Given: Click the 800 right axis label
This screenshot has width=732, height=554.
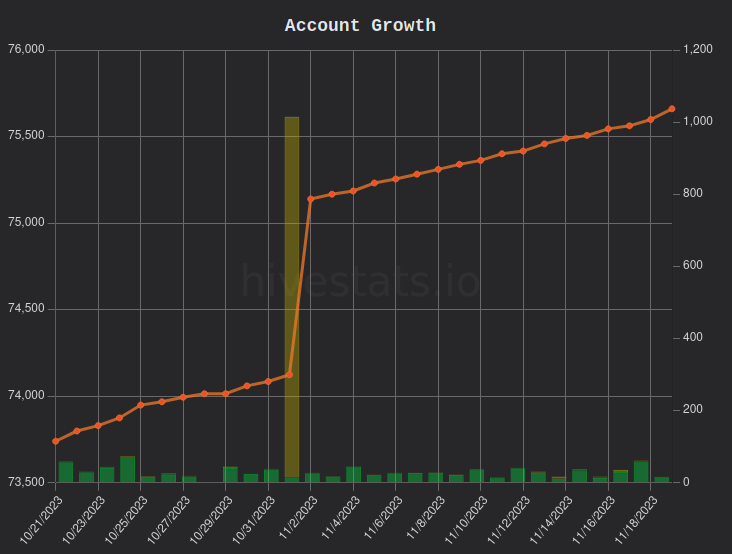Looking at the screenshot, I should tap(692, 193).
